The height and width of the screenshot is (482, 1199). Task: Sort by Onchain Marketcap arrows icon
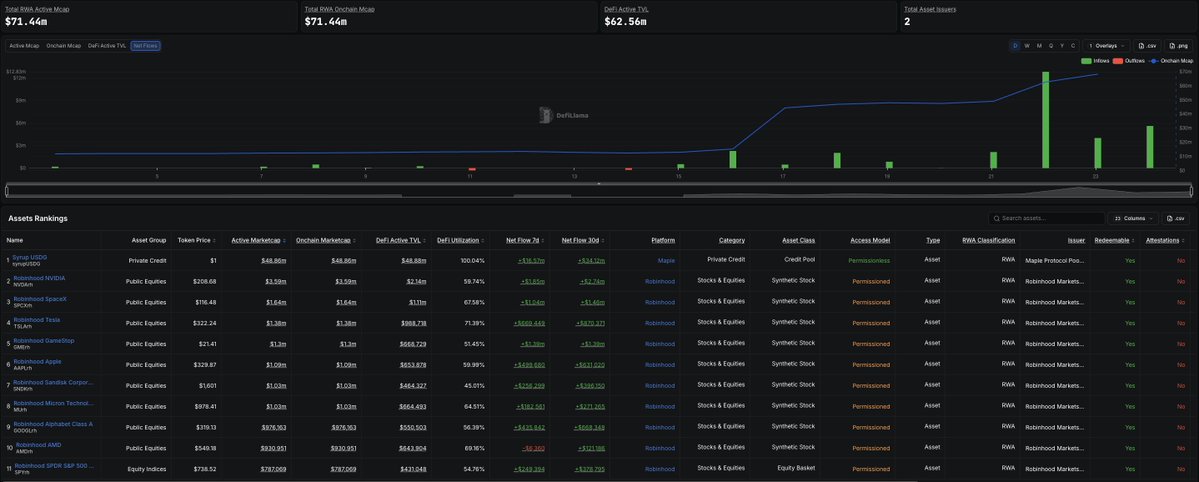tap(355, 240)
